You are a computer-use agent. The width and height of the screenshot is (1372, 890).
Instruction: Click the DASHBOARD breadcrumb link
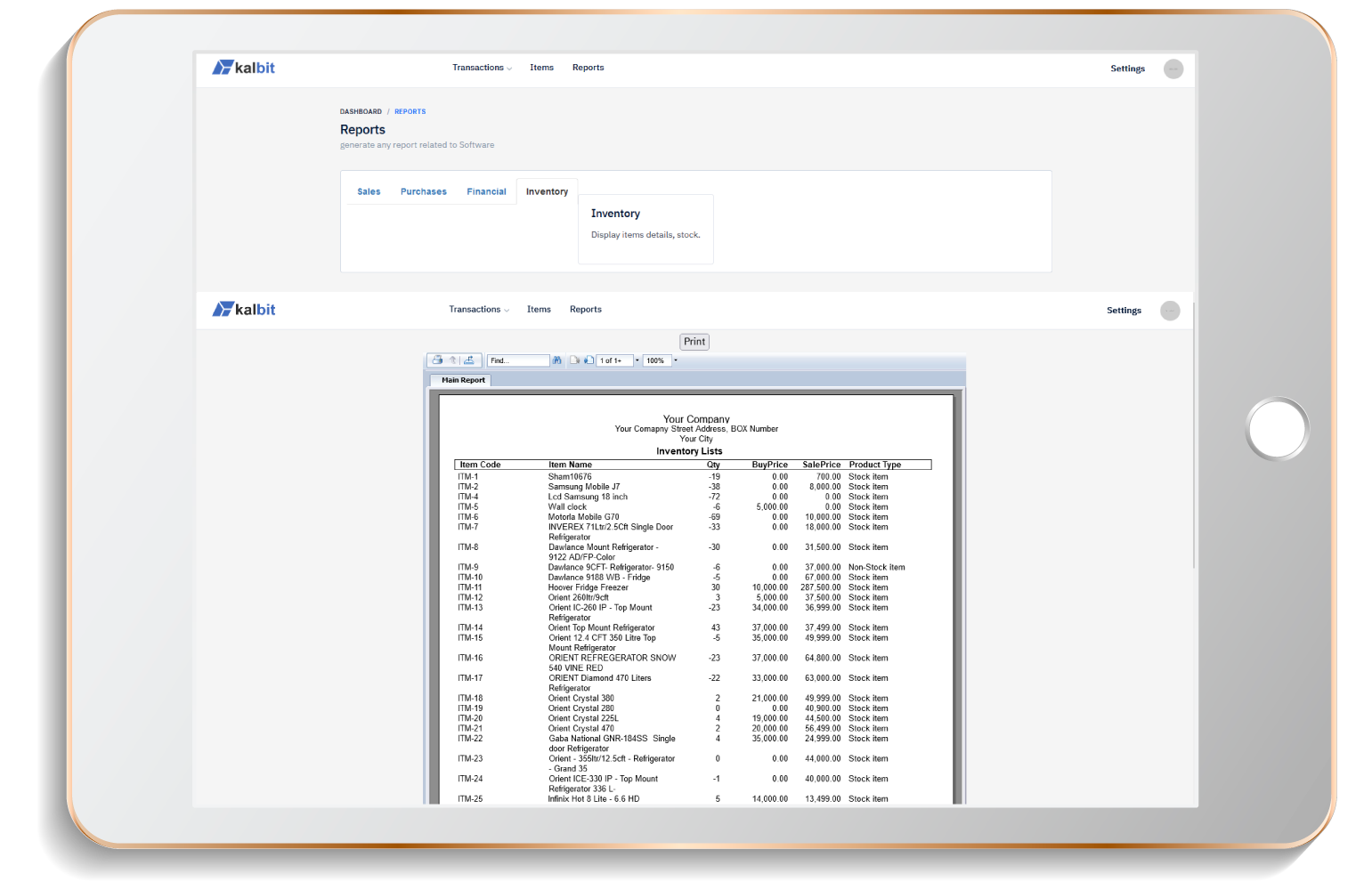point(361,111)
